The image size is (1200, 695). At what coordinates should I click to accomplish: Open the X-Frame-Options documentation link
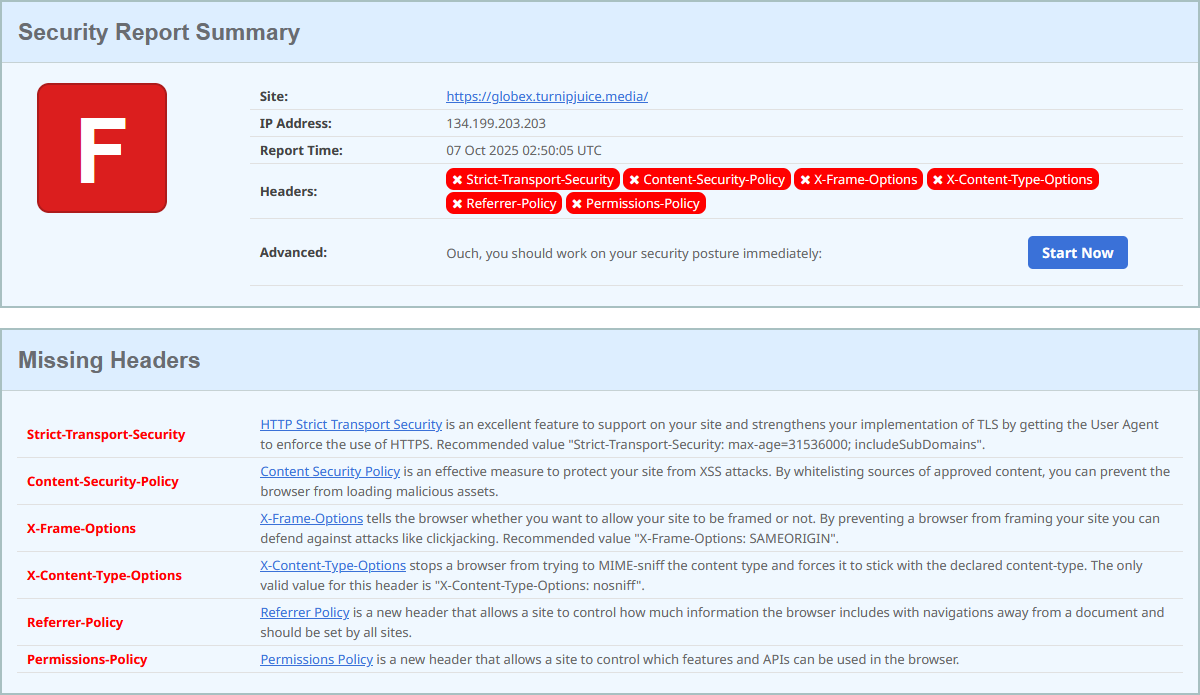(x=311, y=519)
